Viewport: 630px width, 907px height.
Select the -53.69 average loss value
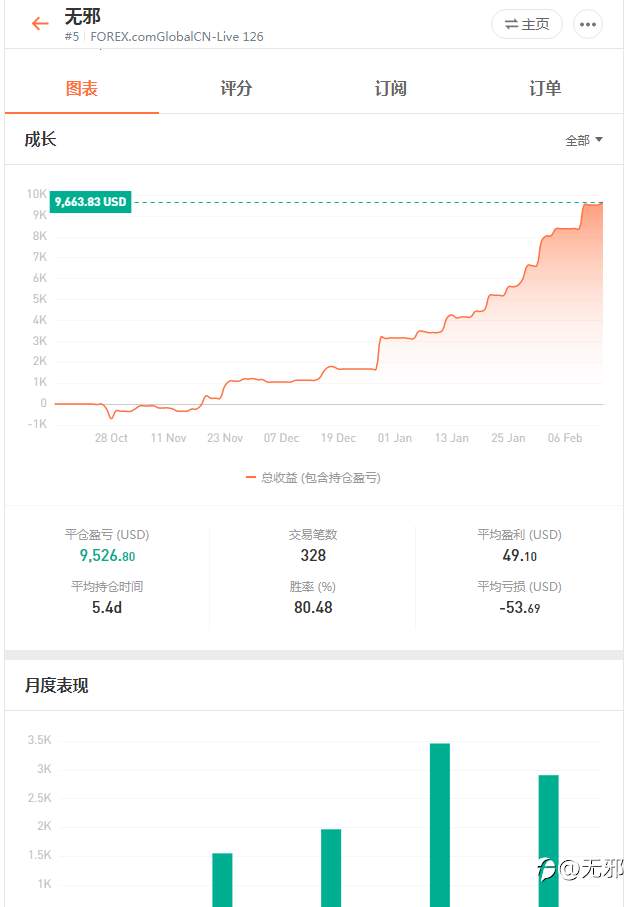click(x=520, y=607)
